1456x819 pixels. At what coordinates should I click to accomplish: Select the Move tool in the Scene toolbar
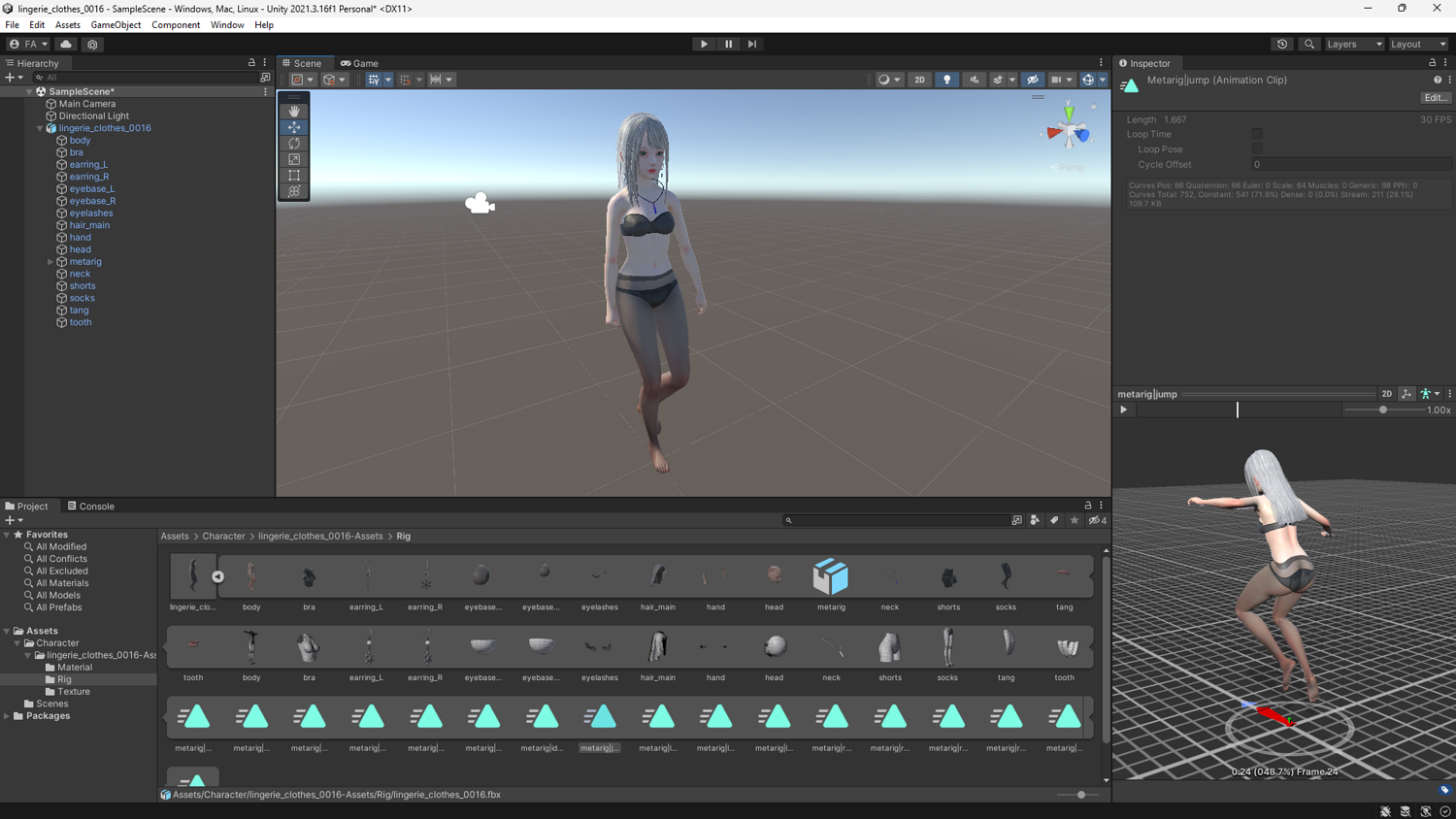(294, 126)
